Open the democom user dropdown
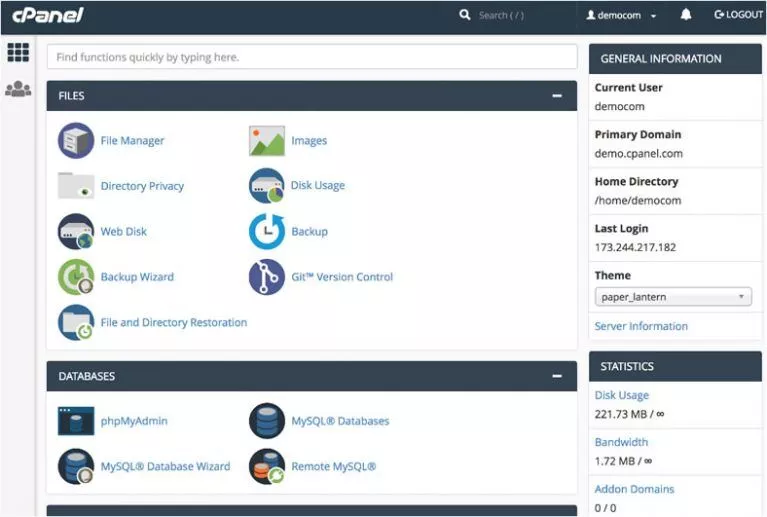Viewport: 767px width, 517px height. click(621, 15)
